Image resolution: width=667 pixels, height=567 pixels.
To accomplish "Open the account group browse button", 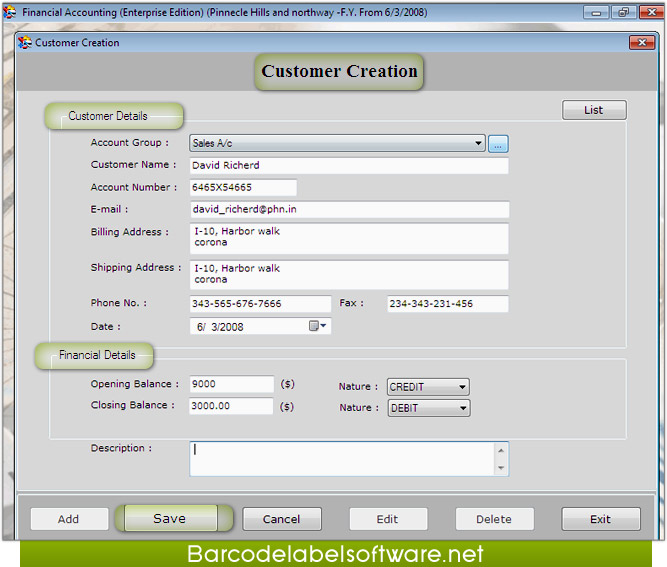I will tap(498, 144).
